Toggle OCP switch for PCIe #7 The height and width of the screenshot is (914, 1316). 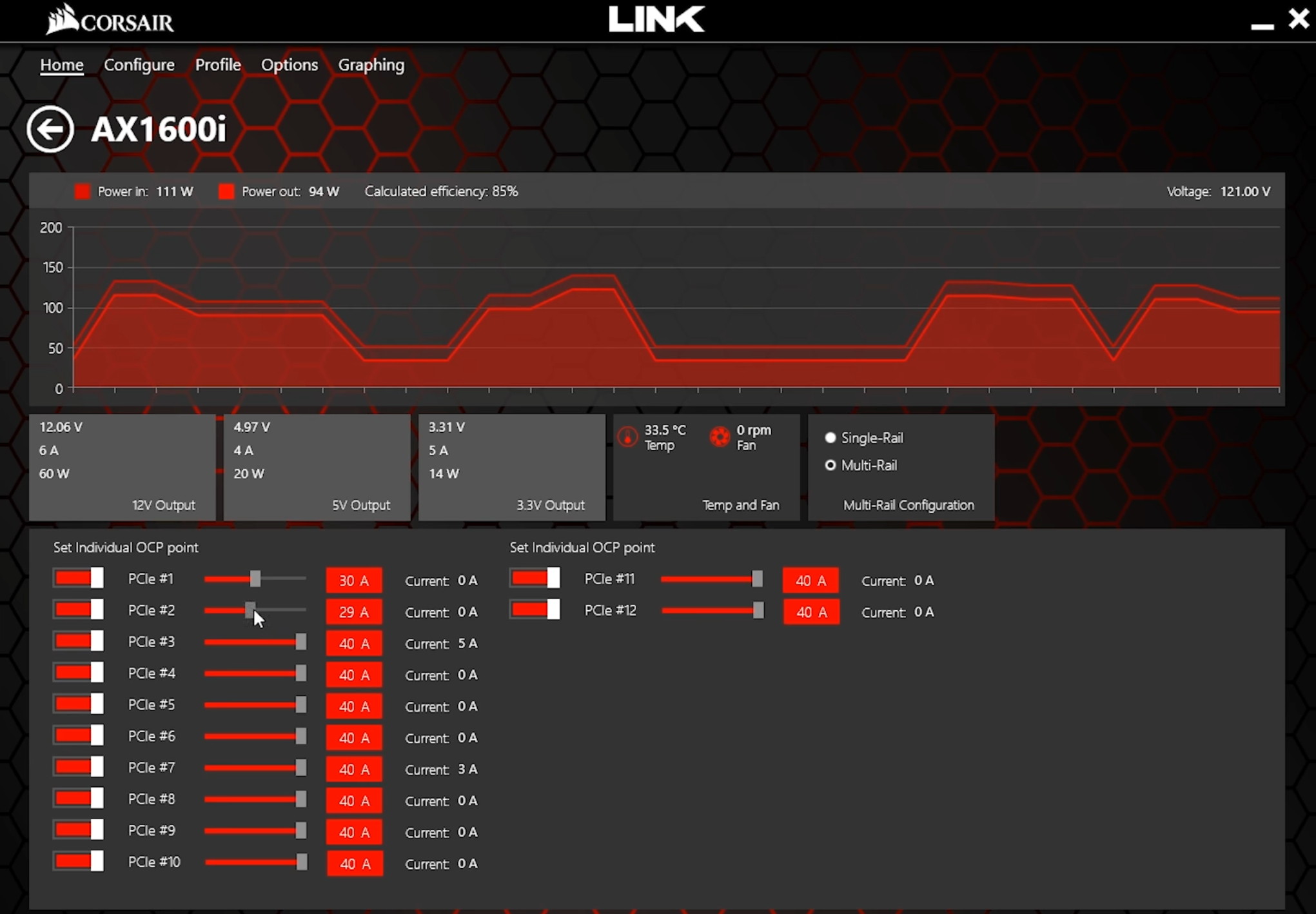[x=78, y=767]
